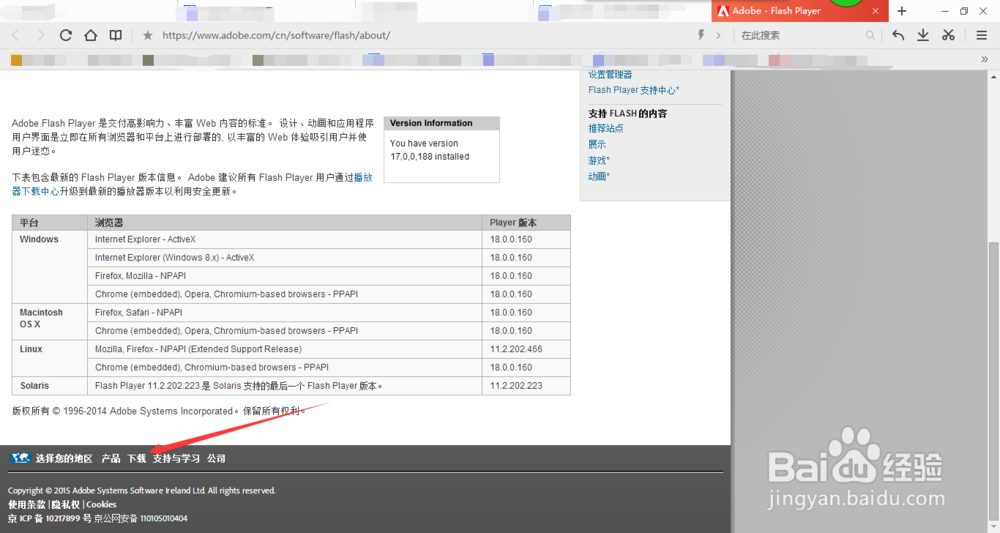The width and height of the screenshot is (1000, 533).
Task: Open the 公司 footer menu
Action: coord(216,458)
